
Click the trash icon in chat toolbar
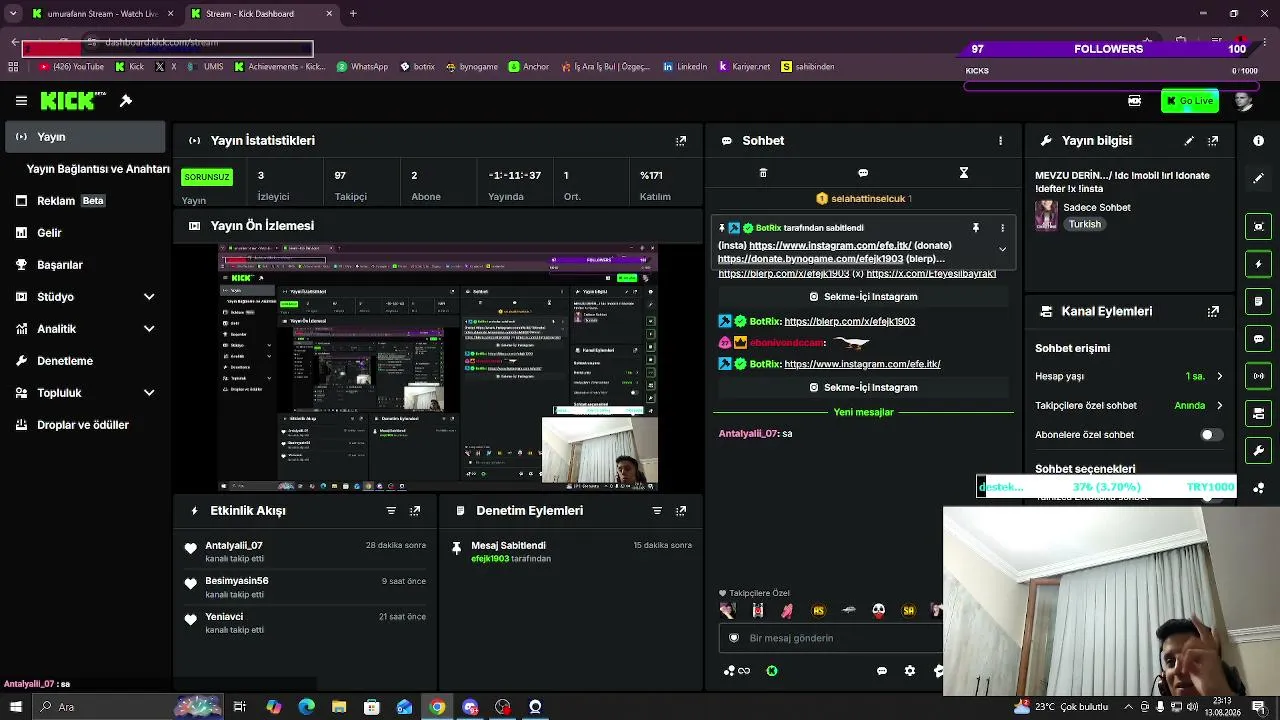[x=763, y=173]
